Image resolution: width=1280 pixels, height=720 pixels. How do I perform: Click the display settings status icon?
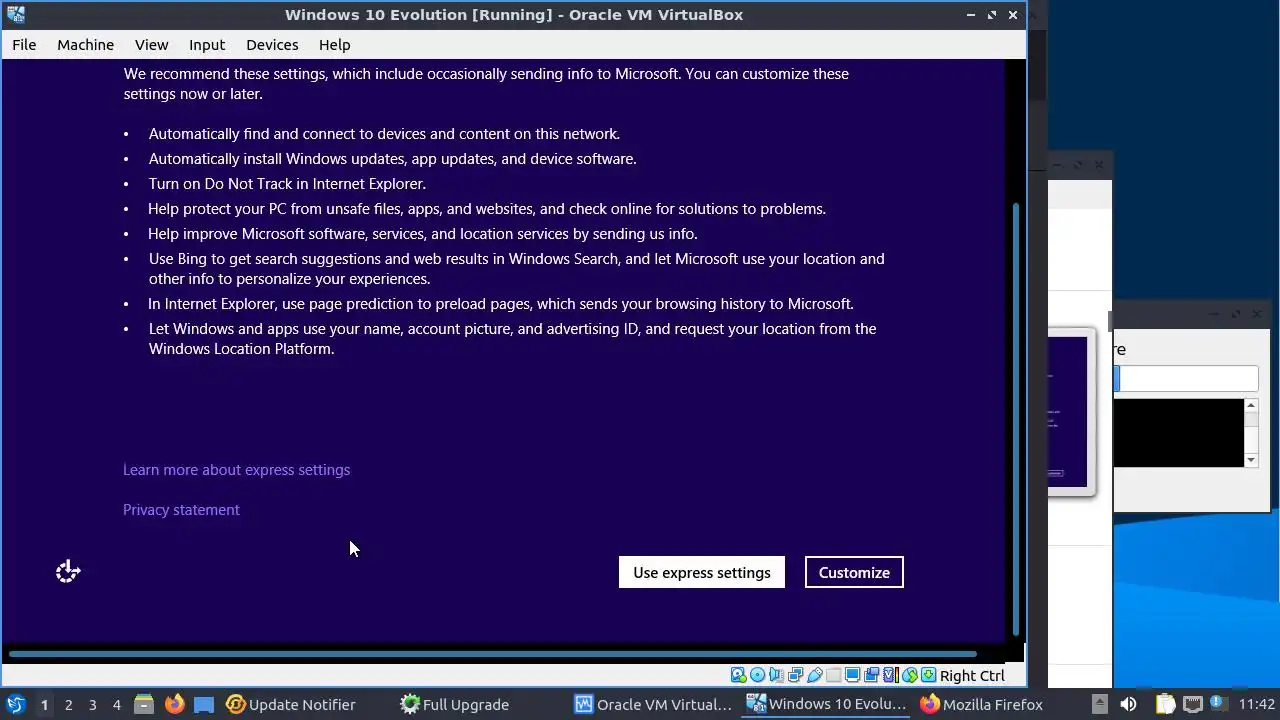pyautogui.click(x=852, y=675)
